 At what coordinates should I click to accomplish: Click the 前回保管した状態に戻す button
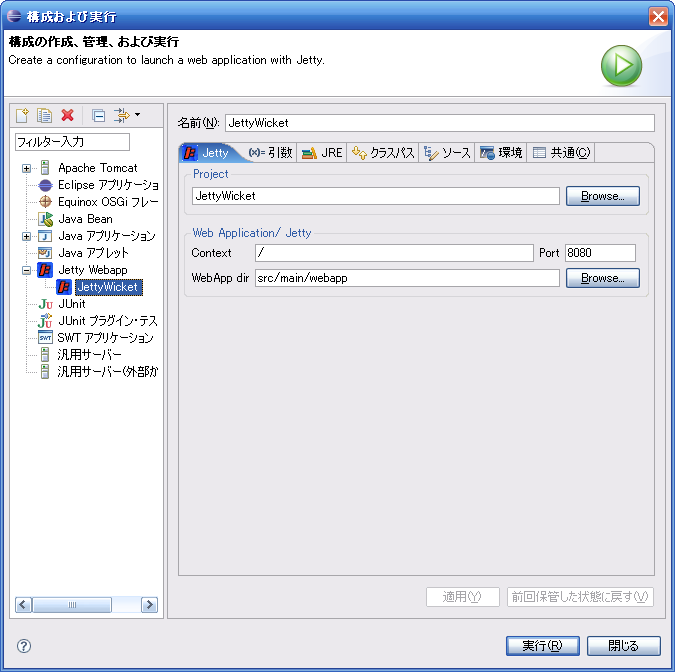(580, 597)
